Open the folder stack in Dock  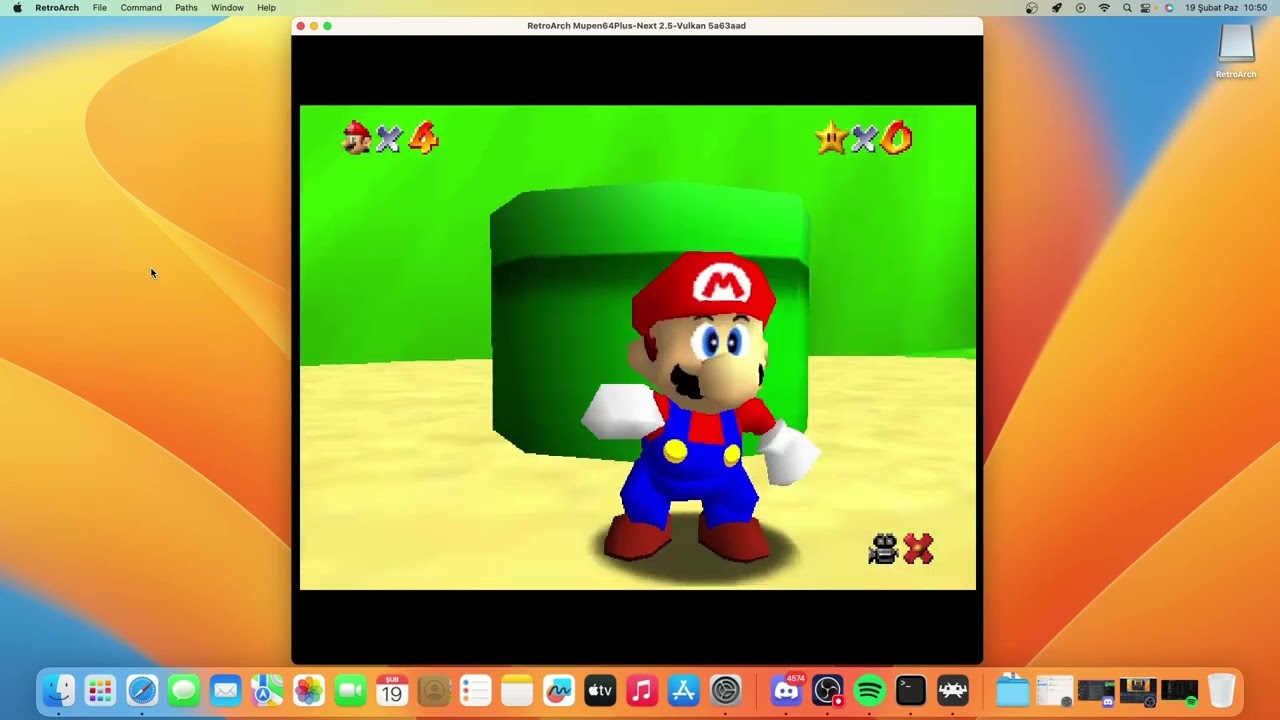[x=1013, y=690]
